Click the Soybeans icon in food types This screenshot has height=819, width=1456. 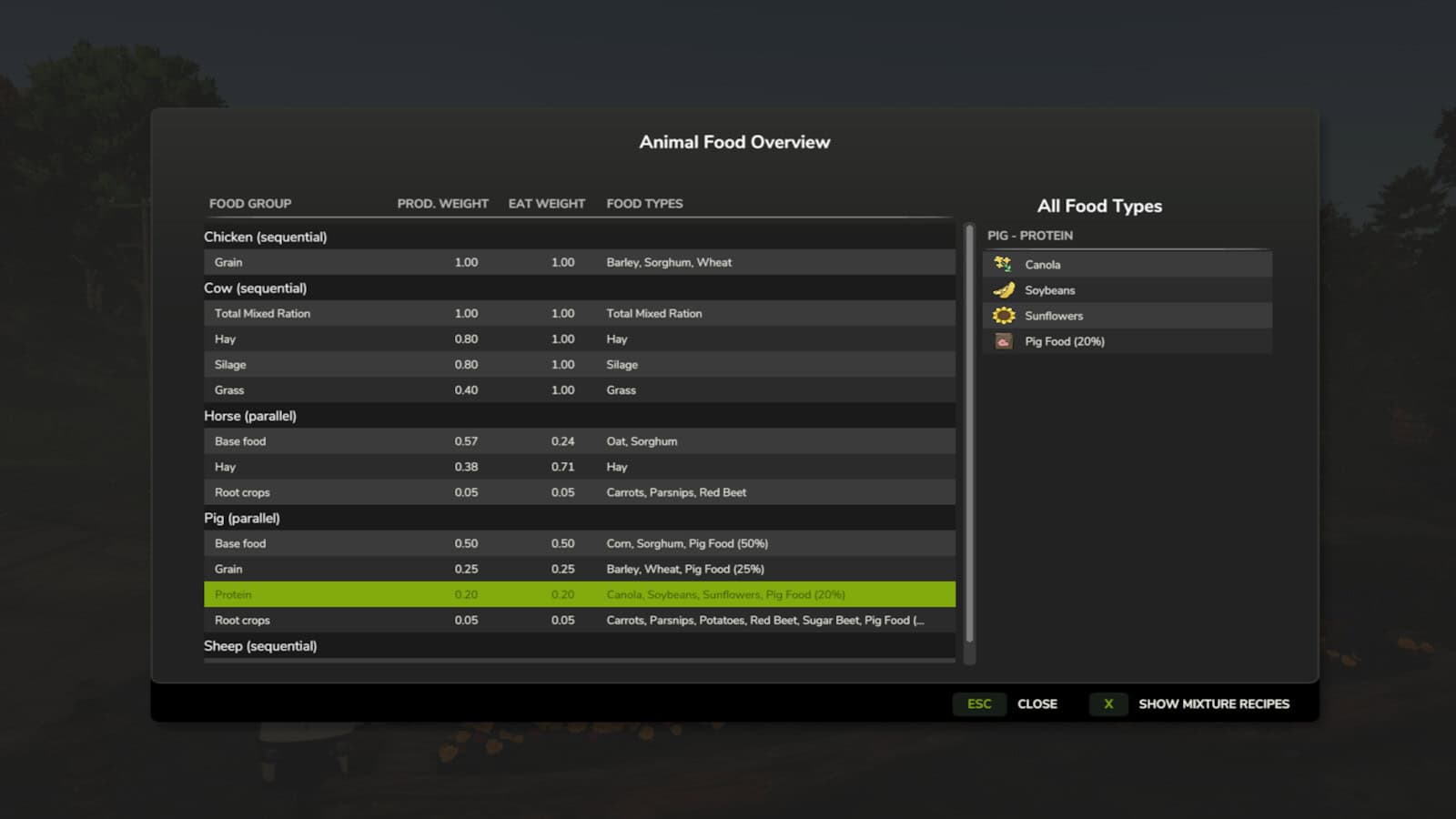(x=1003, y=290)
